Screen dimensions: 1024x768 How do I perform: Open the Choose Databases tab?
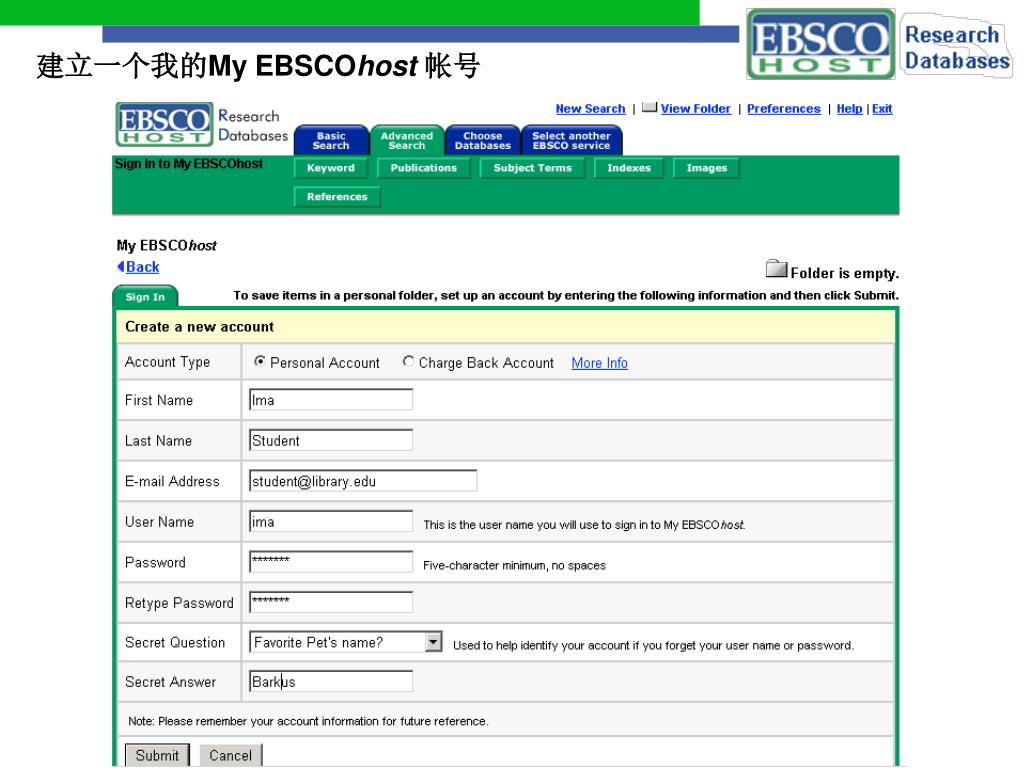483,140
